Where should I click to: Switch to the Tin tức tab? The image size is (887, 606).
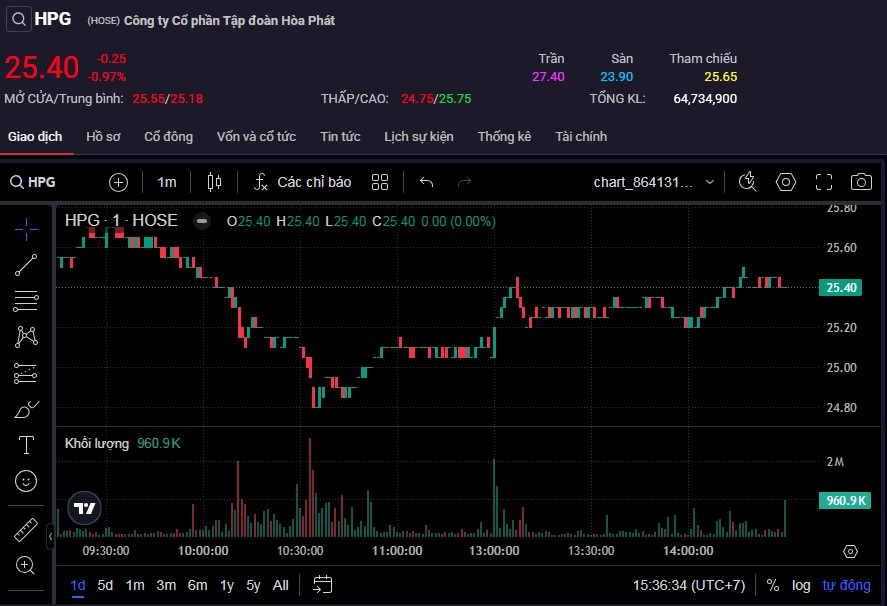340,137
